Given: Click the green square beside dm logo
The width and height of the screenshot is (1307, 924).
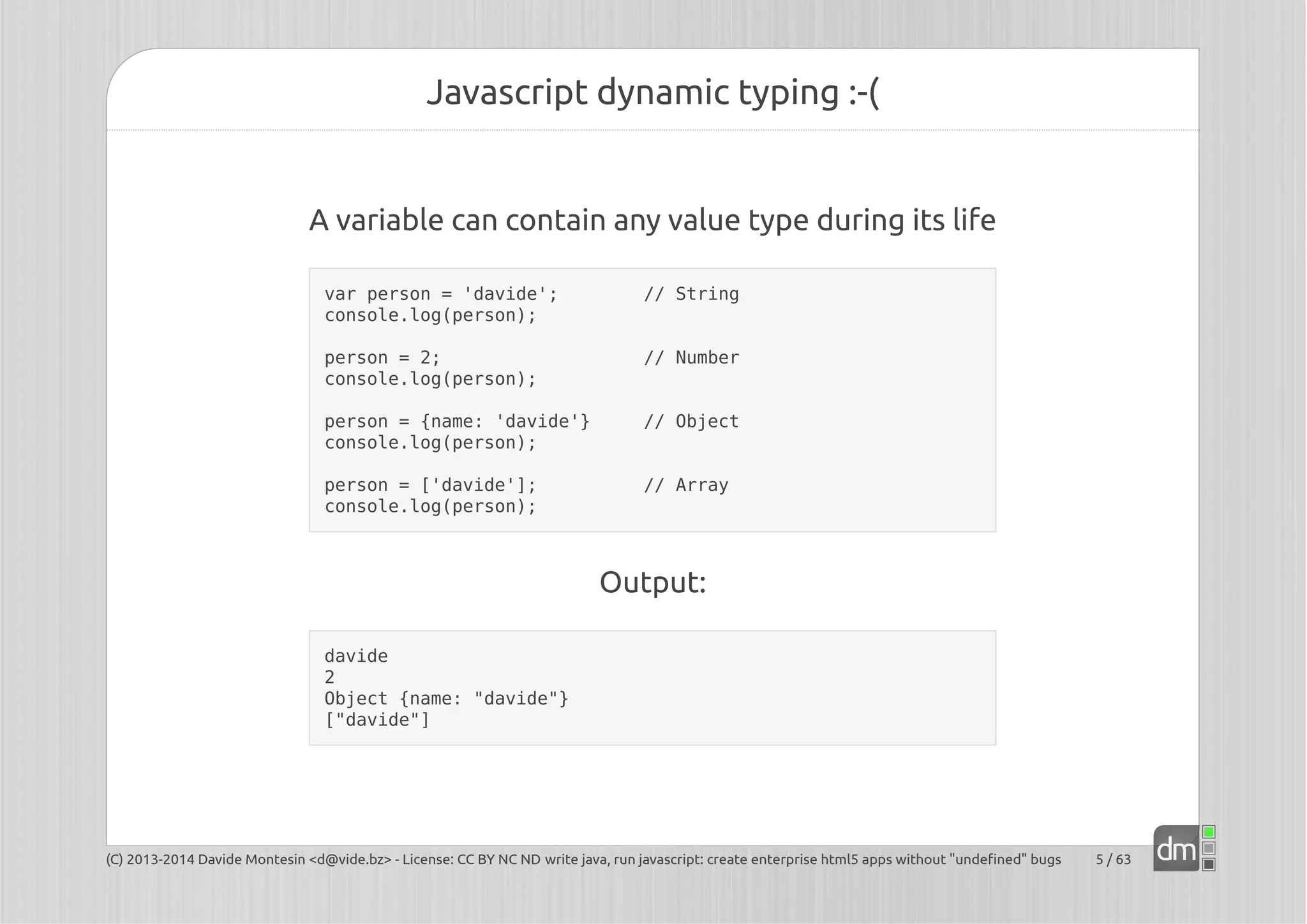Looking at the screenshot, I should [1209, 832].
